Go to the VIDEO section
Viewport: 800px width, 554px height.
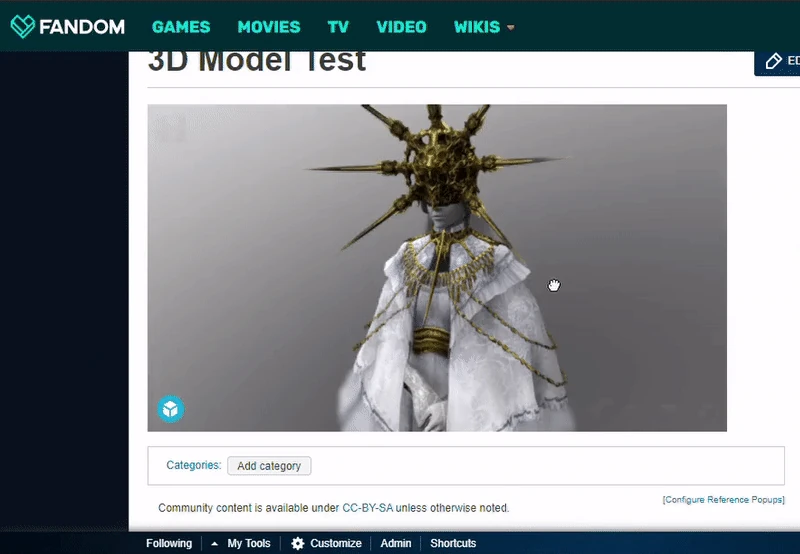(x=402, y=27)
